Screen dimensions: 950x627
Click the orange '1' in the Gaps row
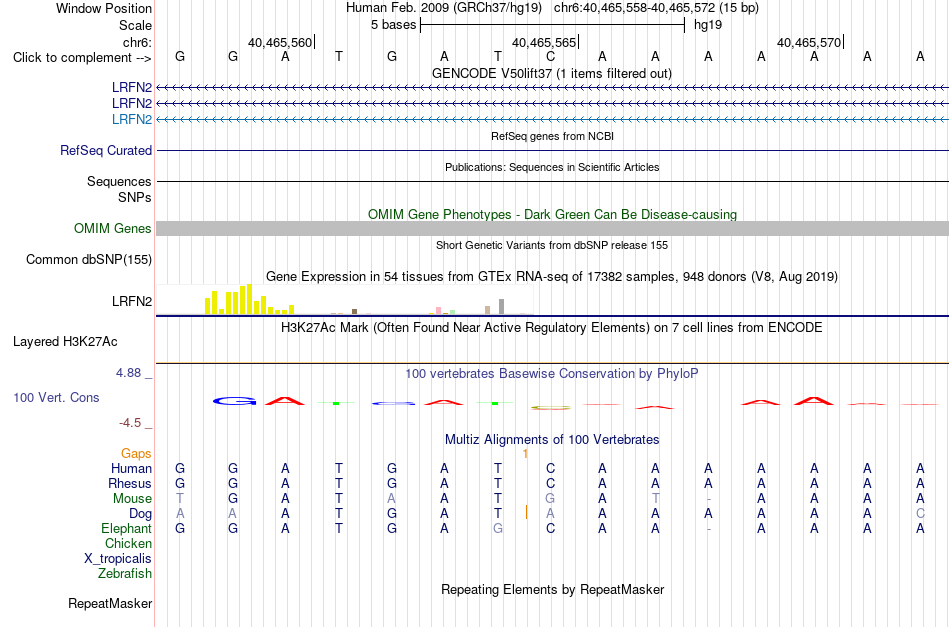[525, 454]
